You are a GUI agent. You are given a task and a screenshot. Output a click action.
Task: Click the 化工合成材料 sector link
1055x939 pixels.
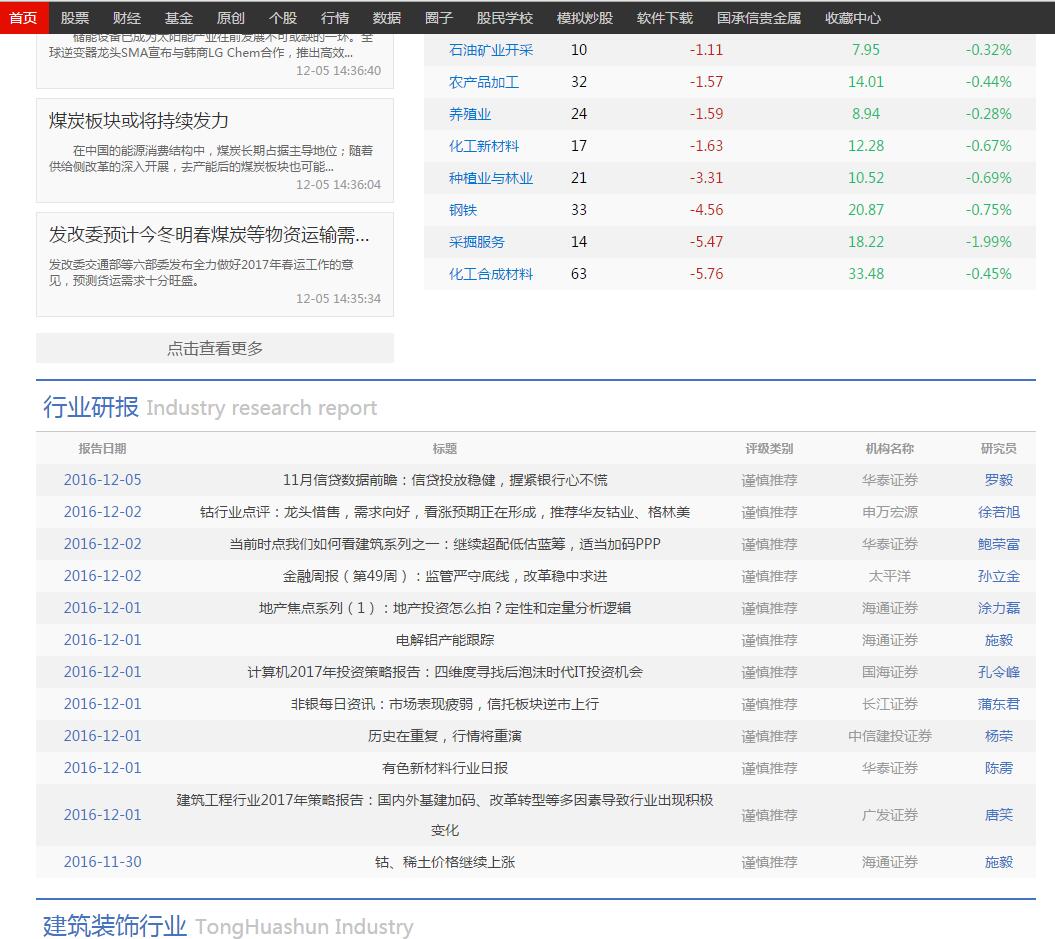click(x=491, y=274)
